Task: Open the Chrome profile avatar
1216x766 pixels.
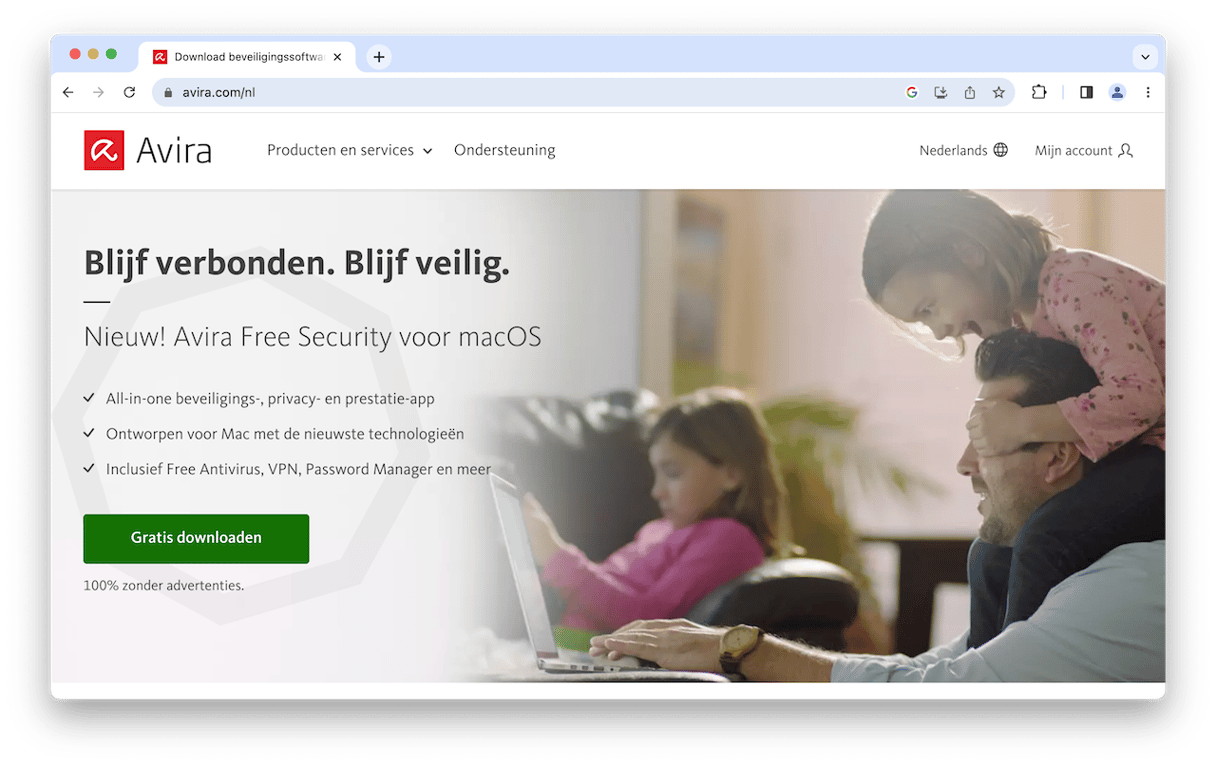Action: pos(1117,92)
